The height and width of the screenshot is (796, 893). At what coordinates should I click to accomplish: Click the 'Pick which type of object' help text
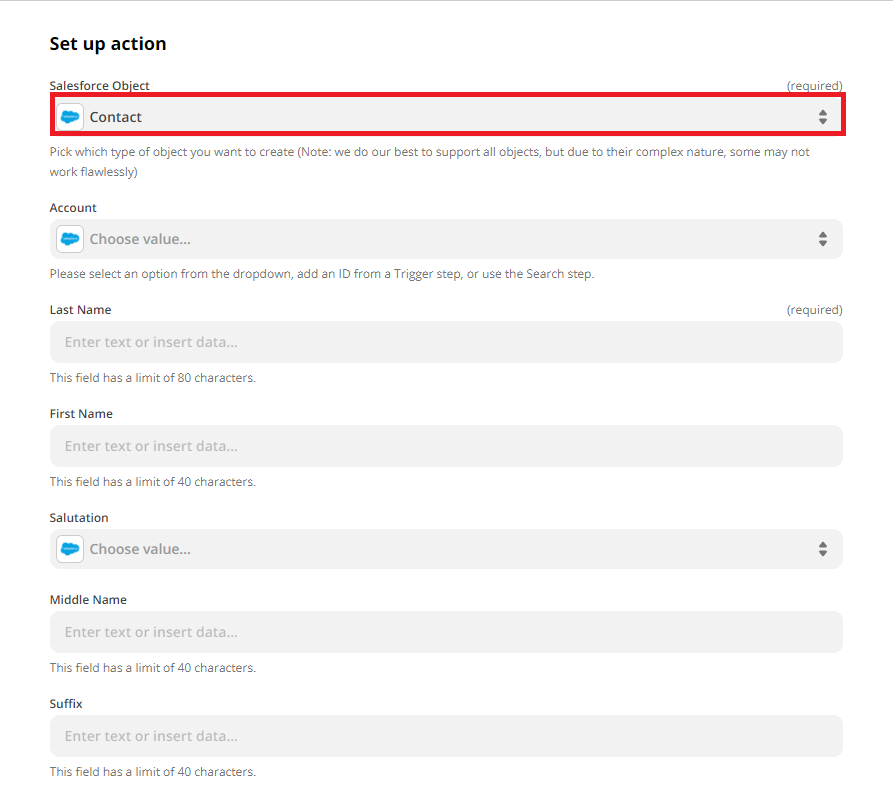click(x=429, y=162)
